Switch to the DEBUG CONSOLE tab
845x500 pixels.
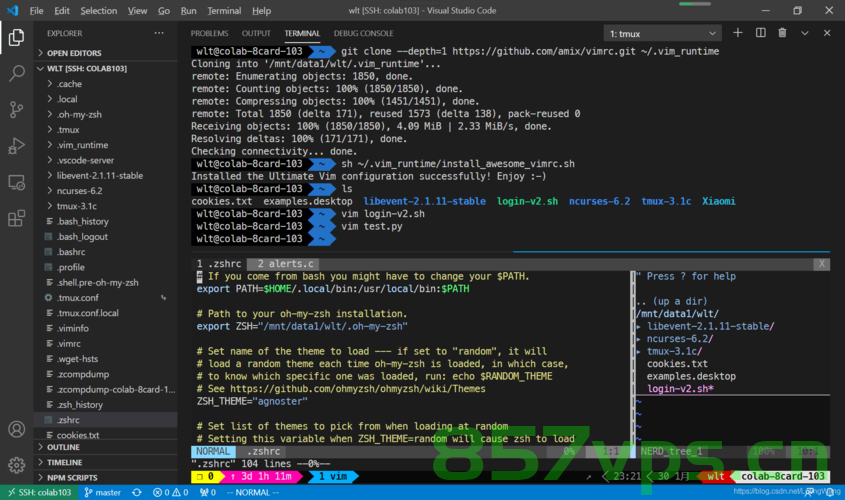tap(363, 33)
